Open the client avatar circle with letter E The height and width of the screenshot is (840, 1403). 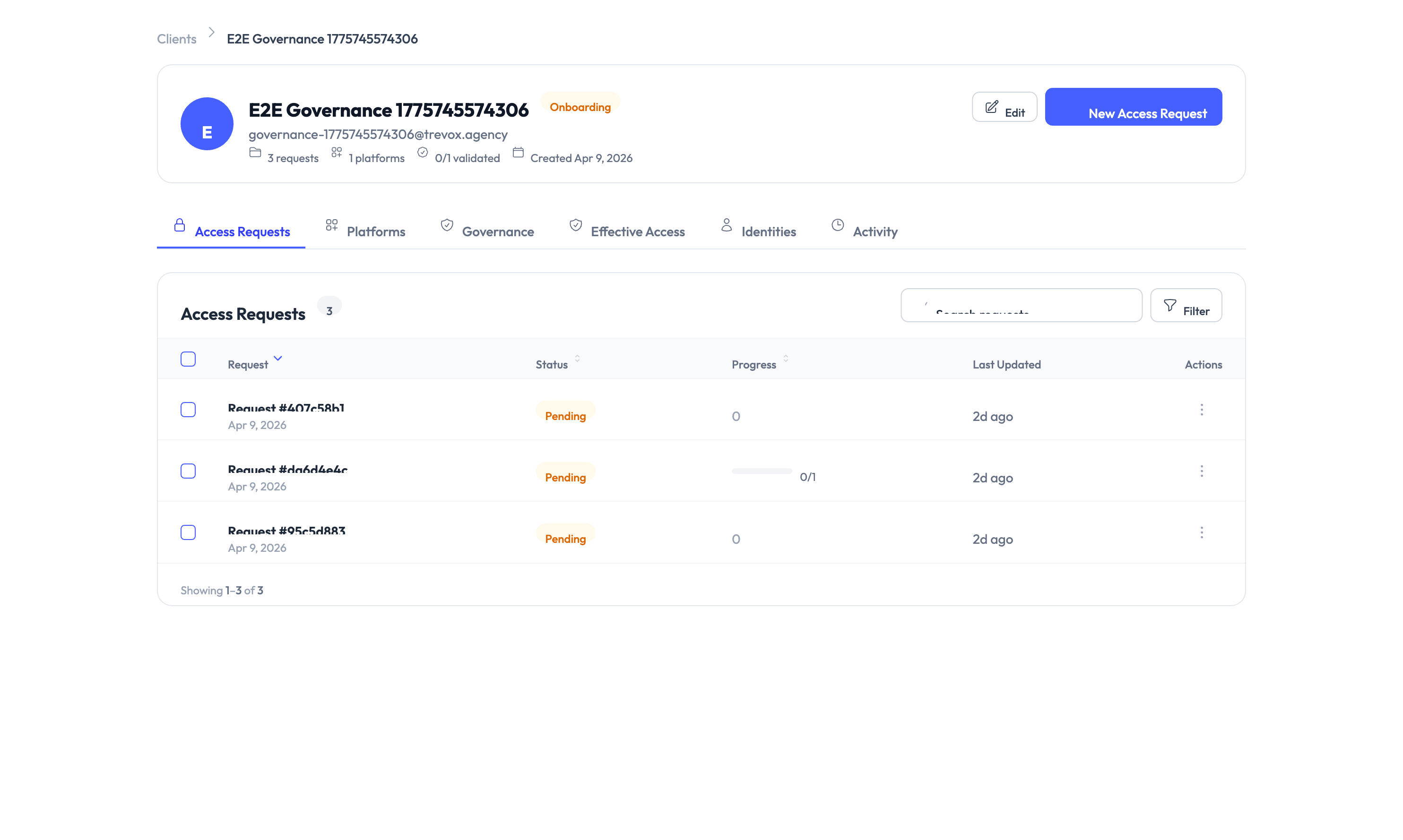206,123
